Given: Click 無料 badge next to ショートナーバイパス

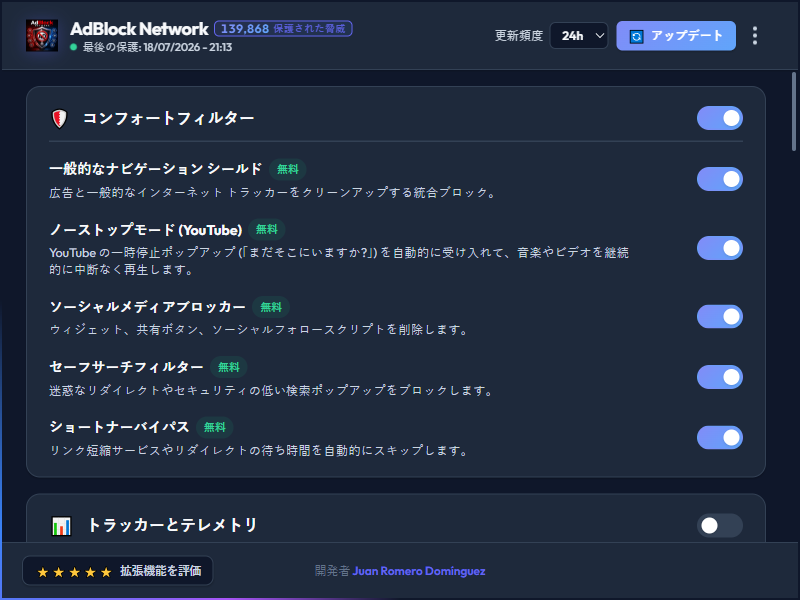Looking at the screenshot, I should (x=214, y=428).
